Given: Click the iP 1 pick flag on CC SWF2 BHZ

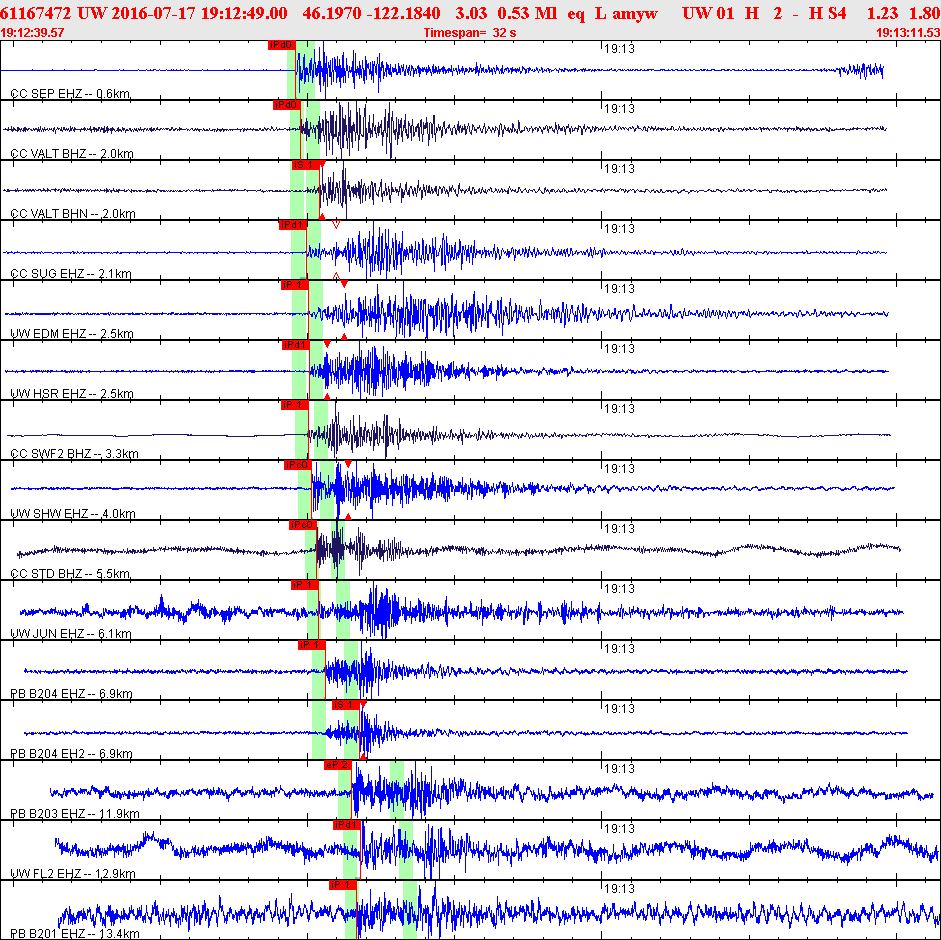Looking at the screenshot, I should (x=295, y=405).
